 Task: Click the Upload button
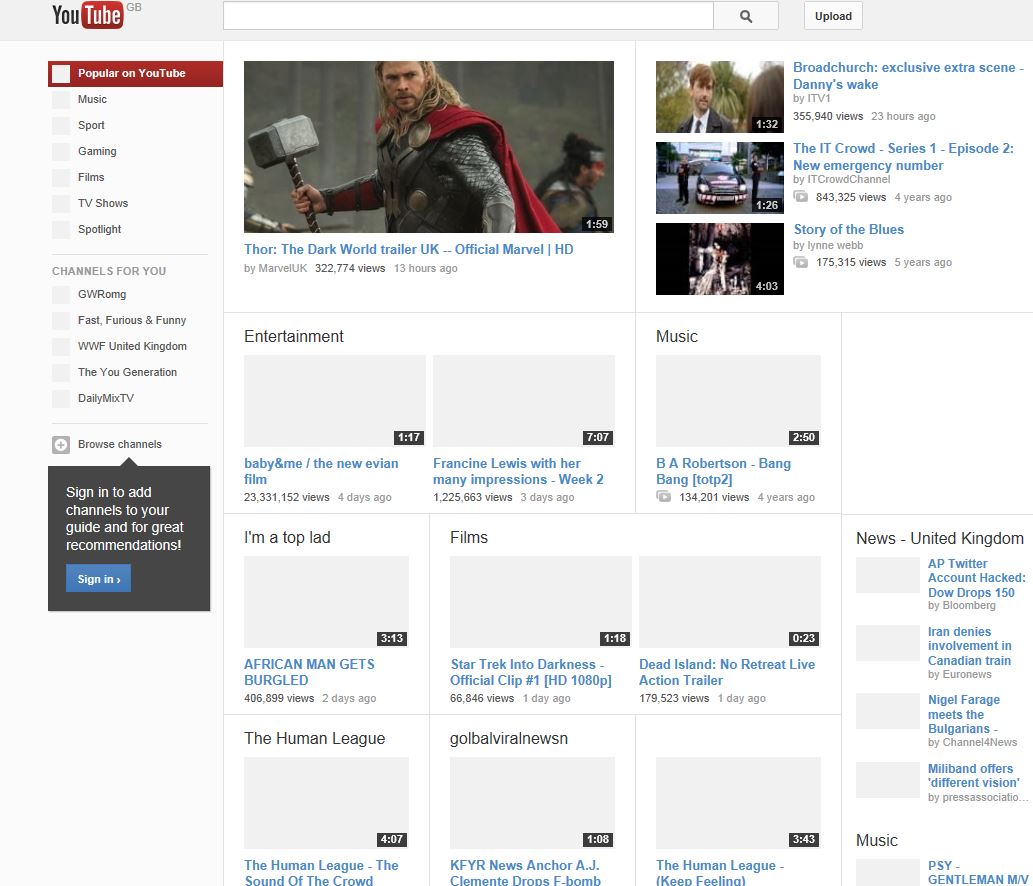(833, 16)
